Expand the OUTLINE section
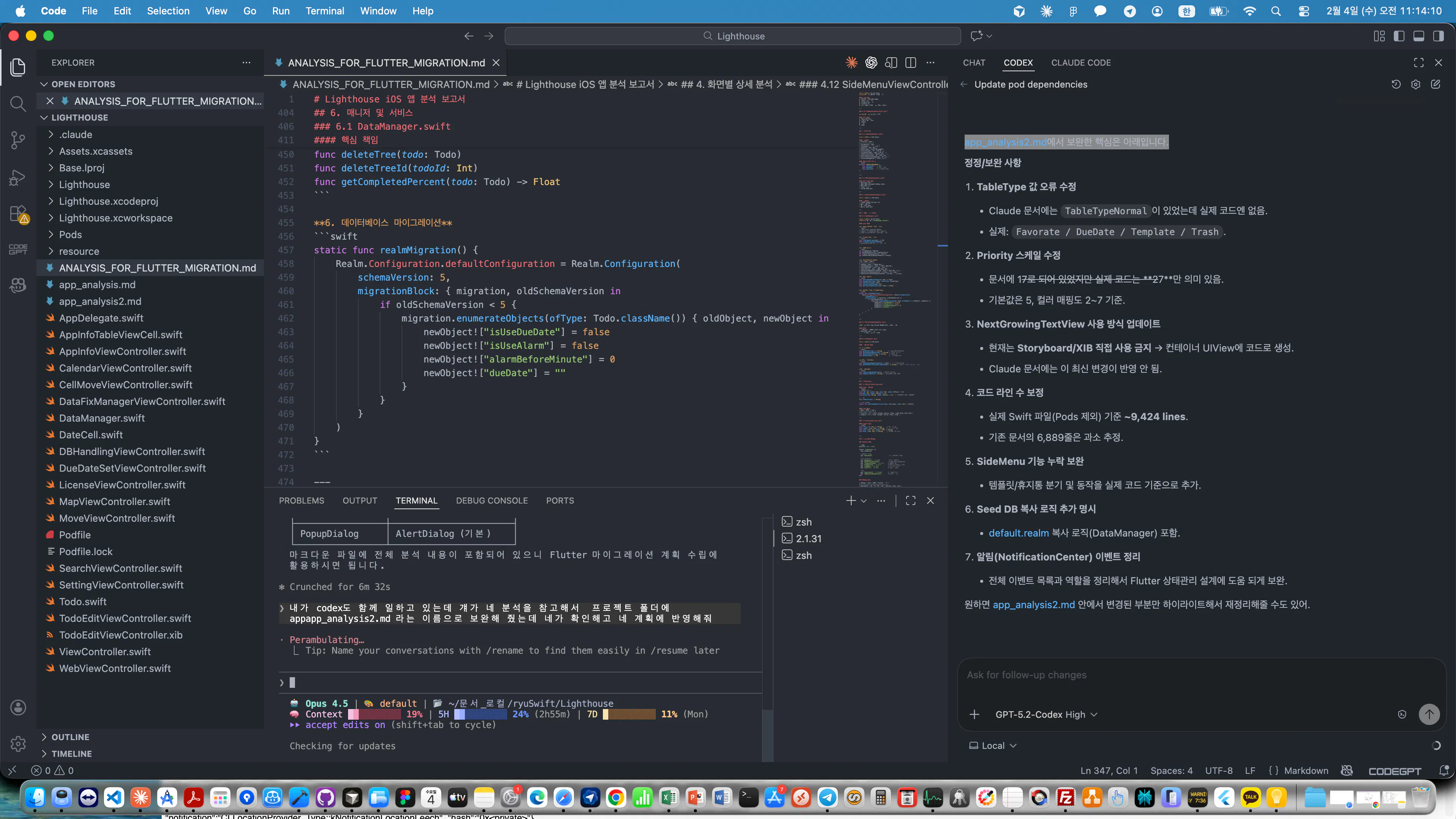1456x819 pixels. point(70,737)
